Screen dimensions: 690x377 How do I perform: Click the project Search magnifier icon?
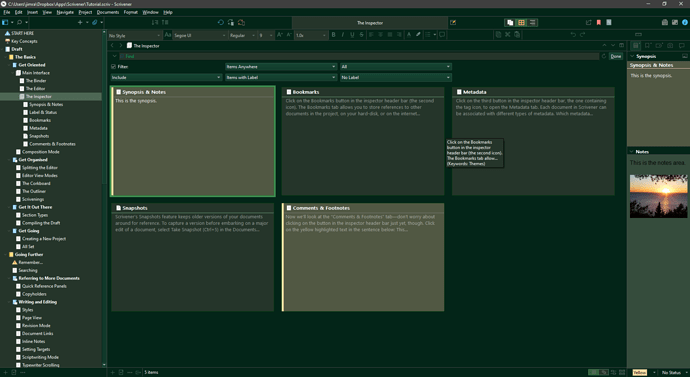(x=19, y=22)
